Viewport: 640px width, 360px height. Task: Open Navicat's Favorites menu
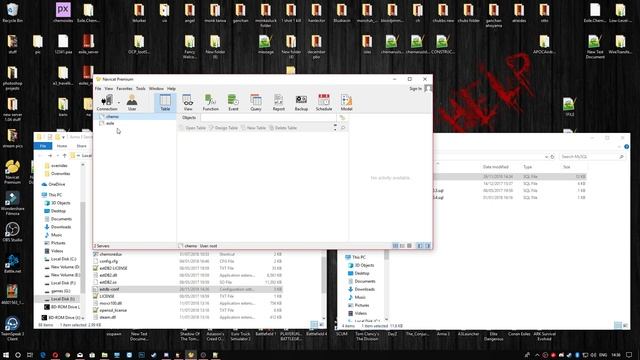point(124,89)
